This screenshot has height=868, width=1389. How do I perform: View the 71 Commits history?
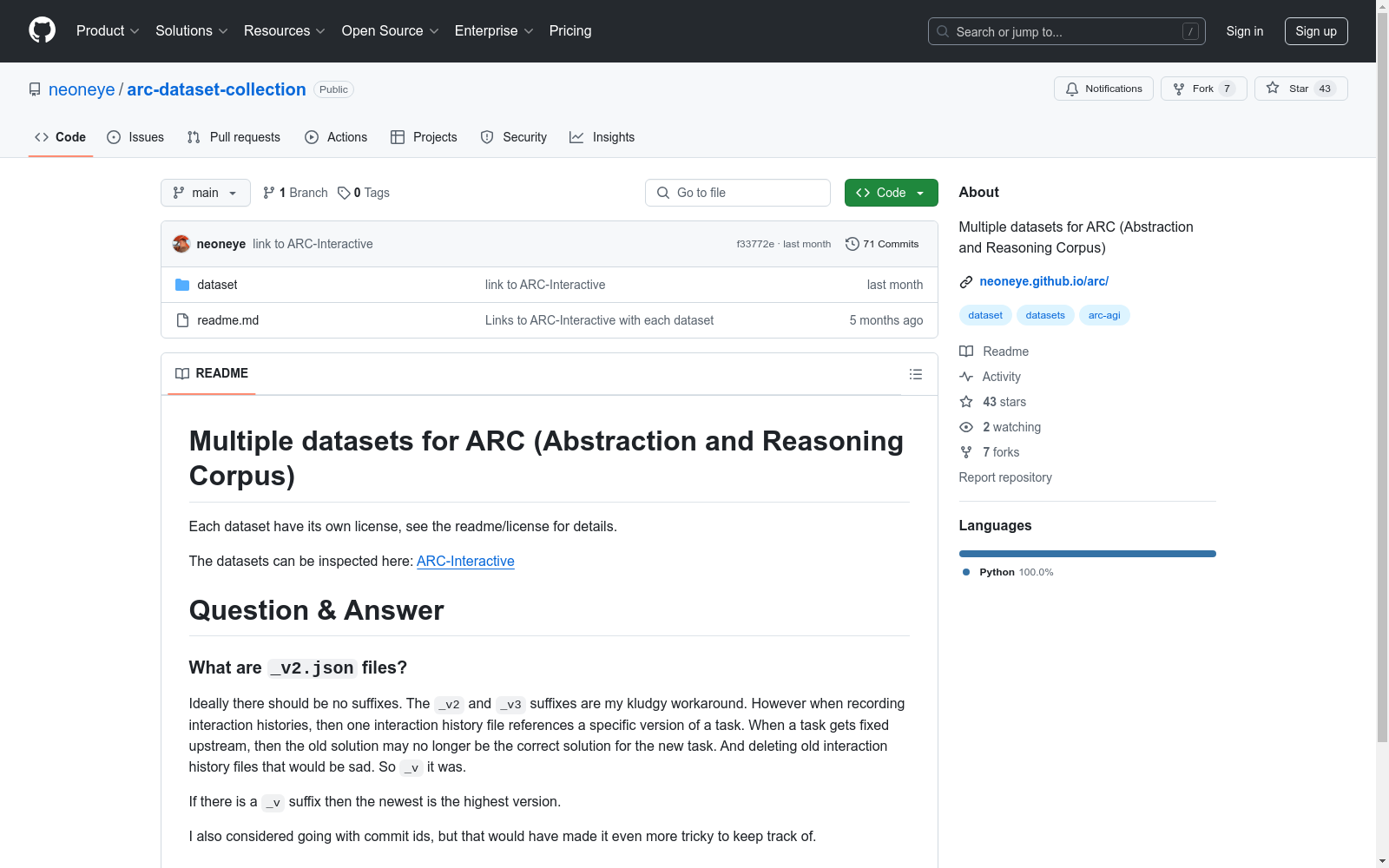(882, 244)
